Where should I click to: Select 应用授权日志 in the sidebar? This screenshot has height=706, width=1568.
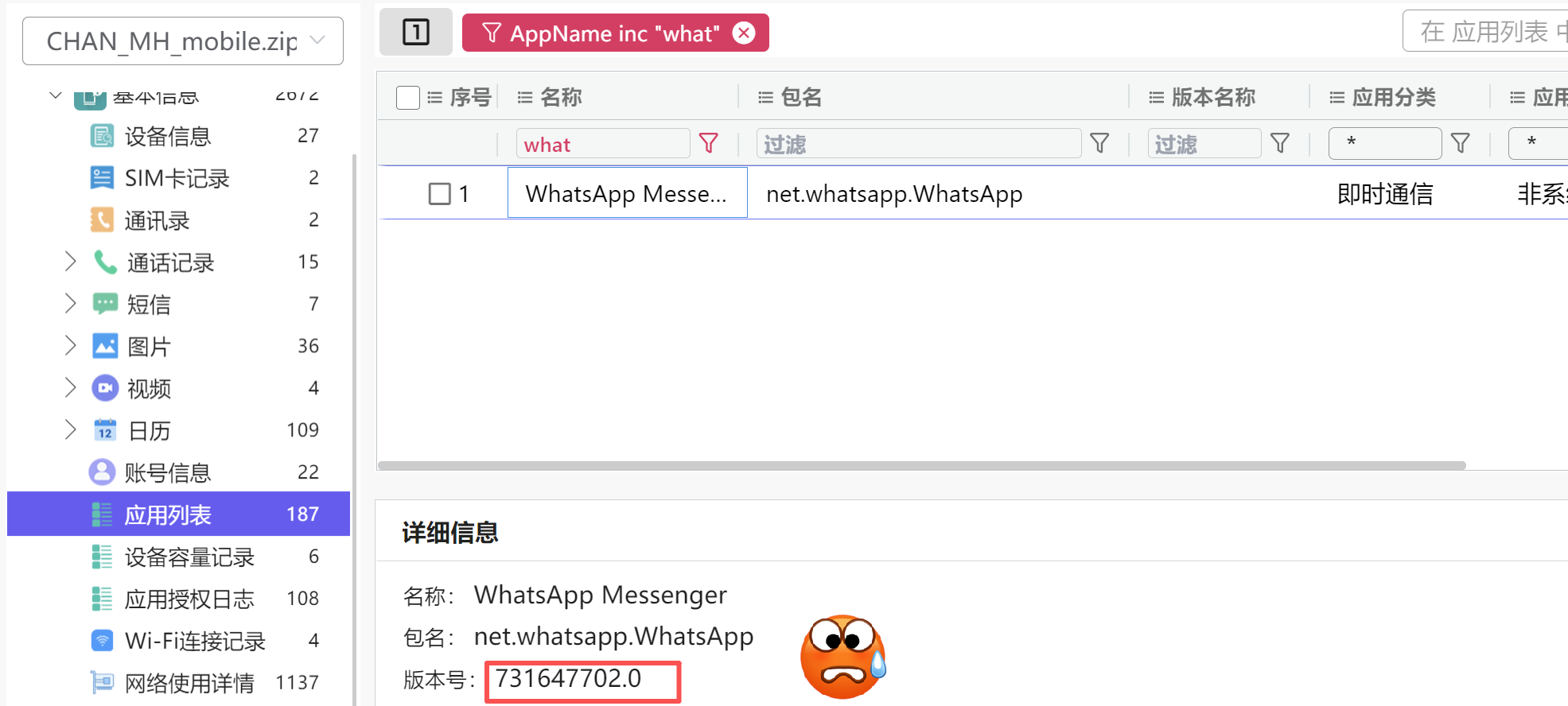(x=189, y=599)
